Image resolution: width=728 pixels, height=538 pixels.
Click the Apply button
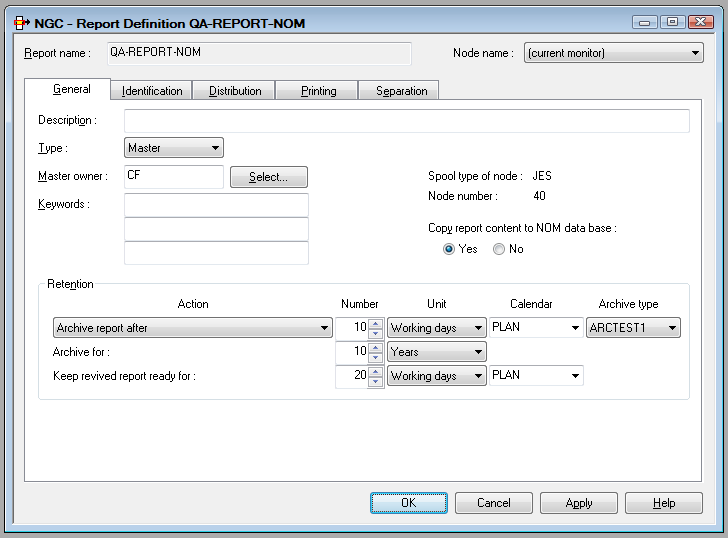[x=579, y=503]
